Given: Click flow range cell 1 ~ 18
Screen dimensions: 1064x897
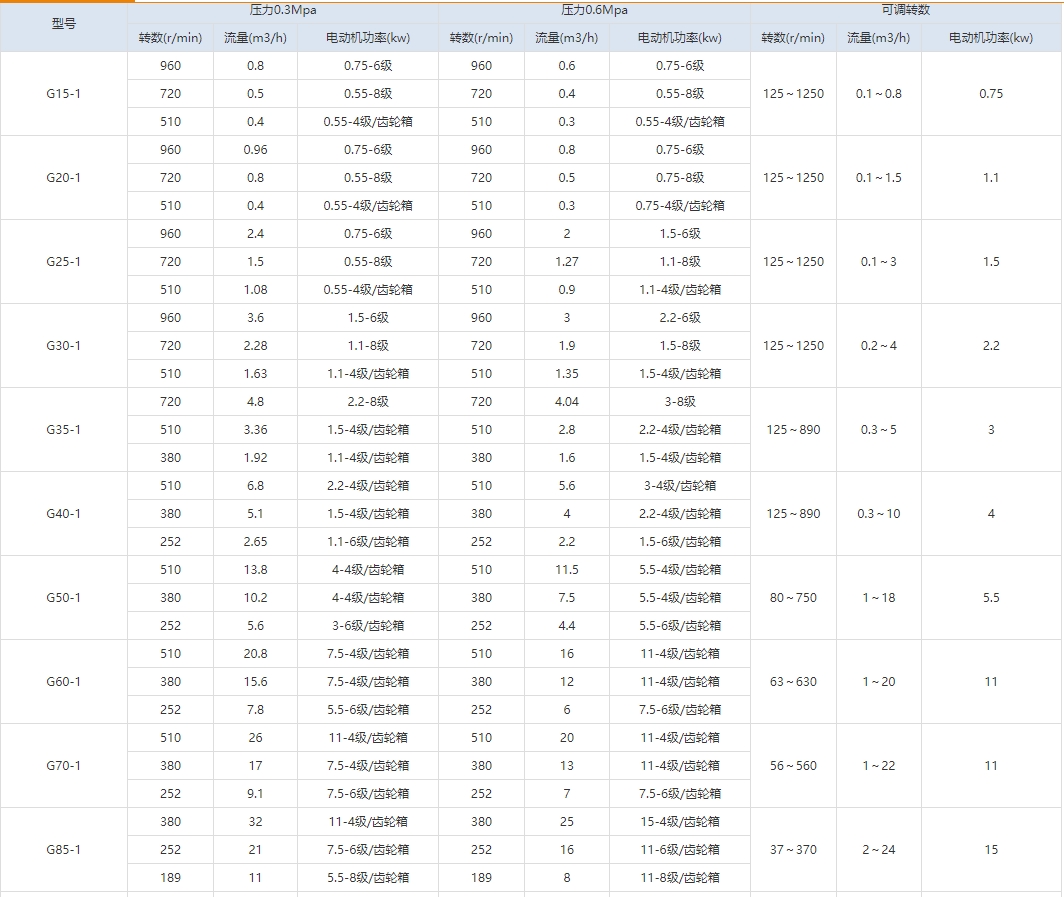Looking at the screenshot, I should 879,598.
